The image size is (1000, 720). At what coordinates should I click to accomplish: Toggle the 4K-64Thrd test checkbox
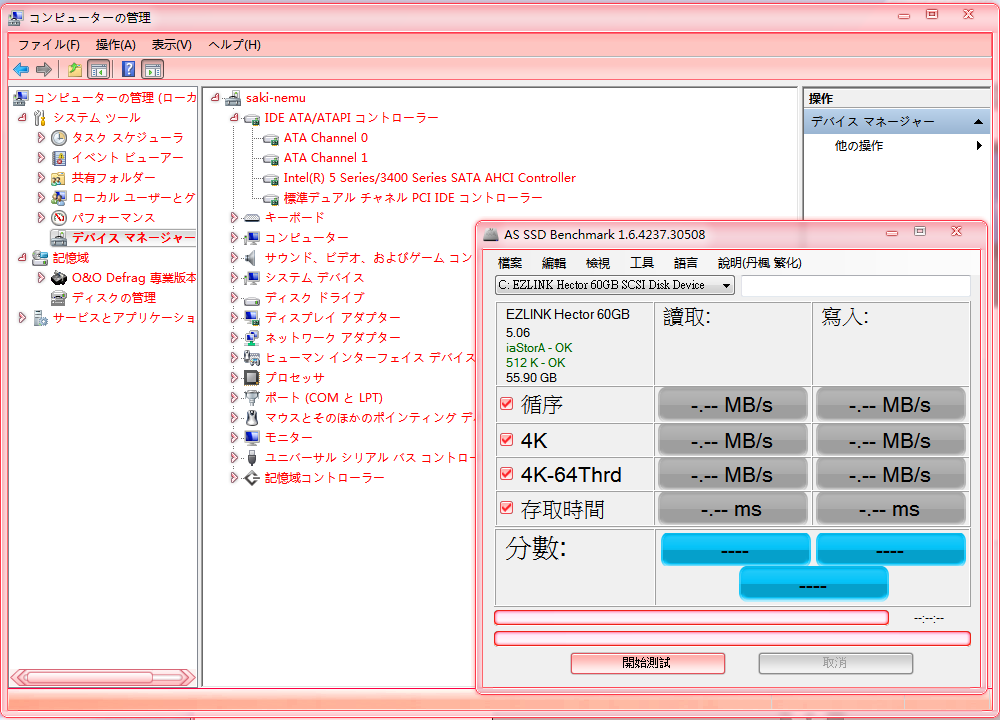click(506, 474)
